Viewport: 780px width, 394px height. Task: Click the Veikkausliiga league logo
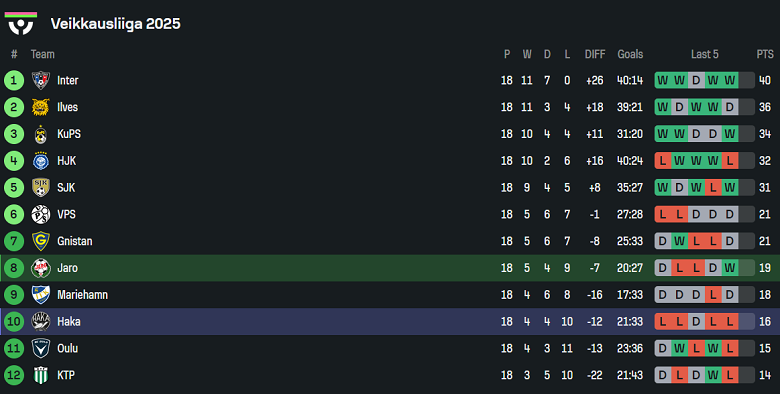[21, 23]
